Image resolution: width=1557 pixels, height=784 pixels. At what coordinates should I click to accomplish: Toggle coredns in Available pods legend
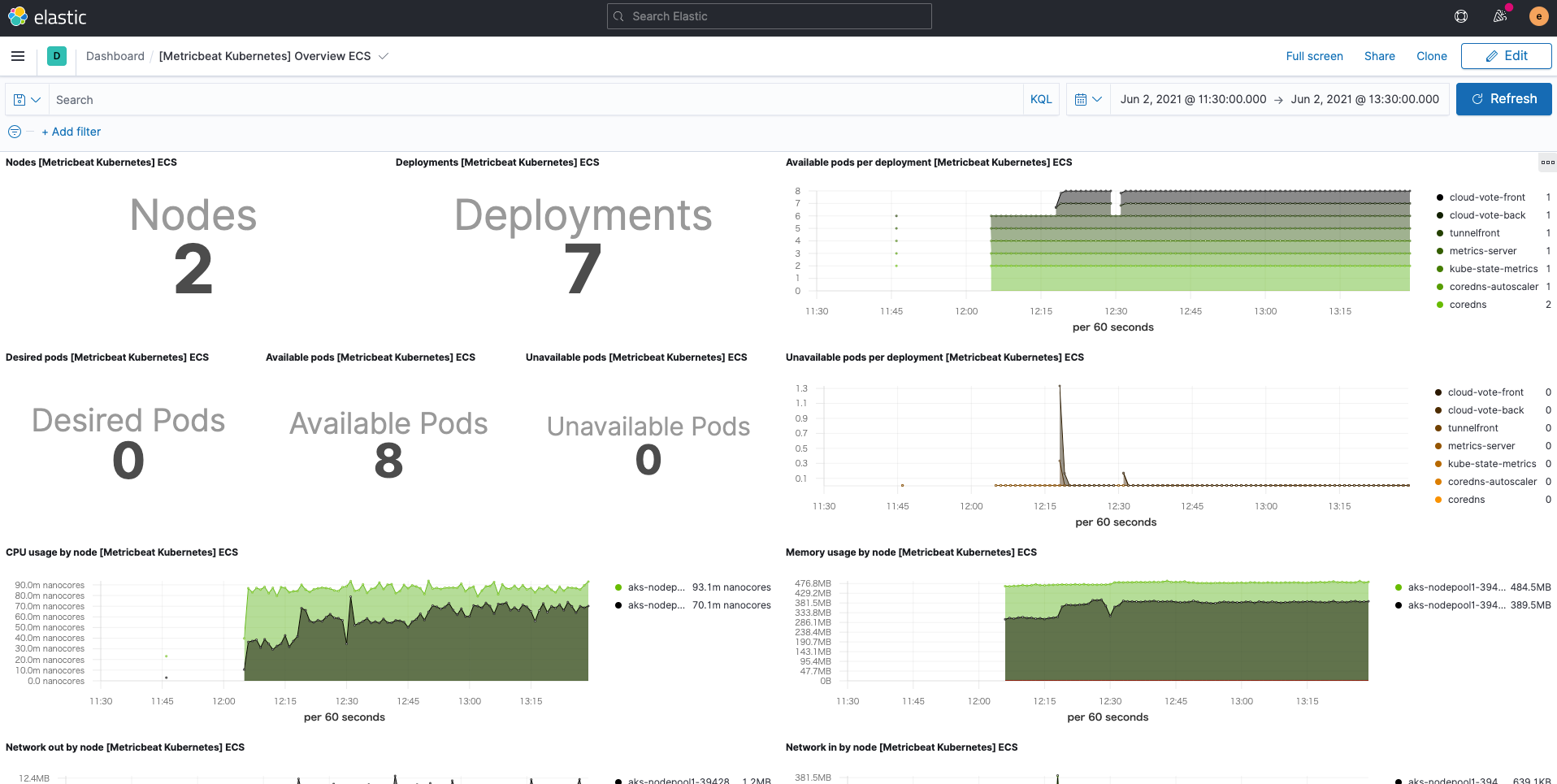click(x=1468, y=305)
